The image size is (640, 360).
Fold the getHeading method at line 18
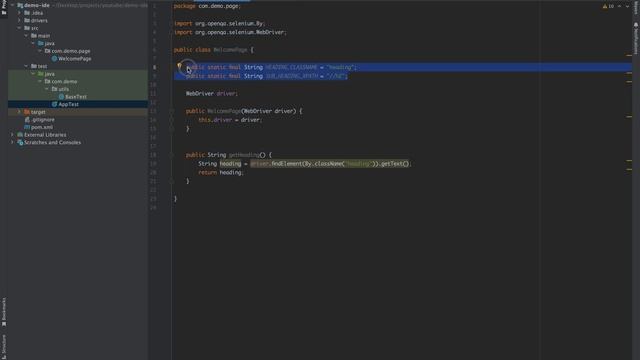tap(172, 155)
